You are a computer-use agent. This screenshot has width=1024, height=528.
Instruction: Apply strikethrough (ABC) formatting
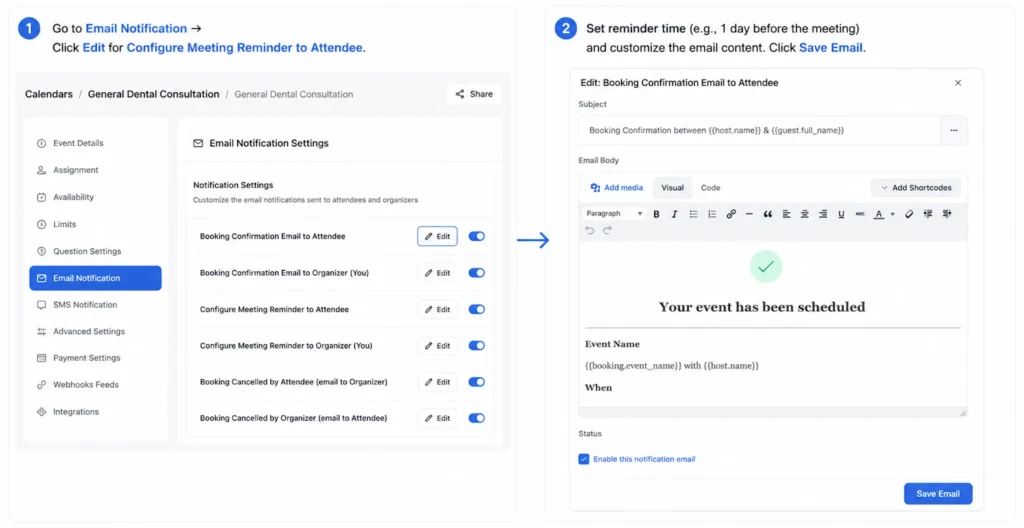coord(860,214)
